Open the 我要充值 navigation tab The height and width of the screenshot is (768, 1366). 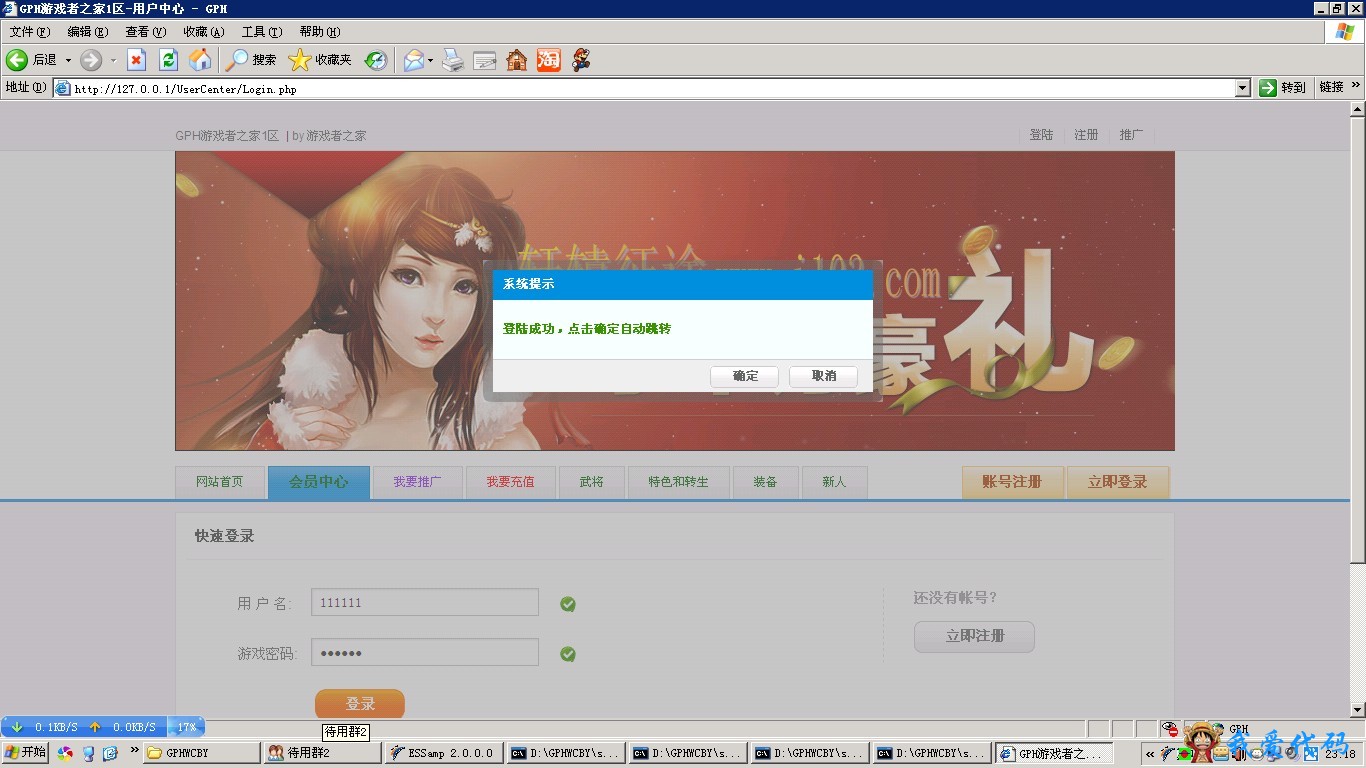point(511,482)
